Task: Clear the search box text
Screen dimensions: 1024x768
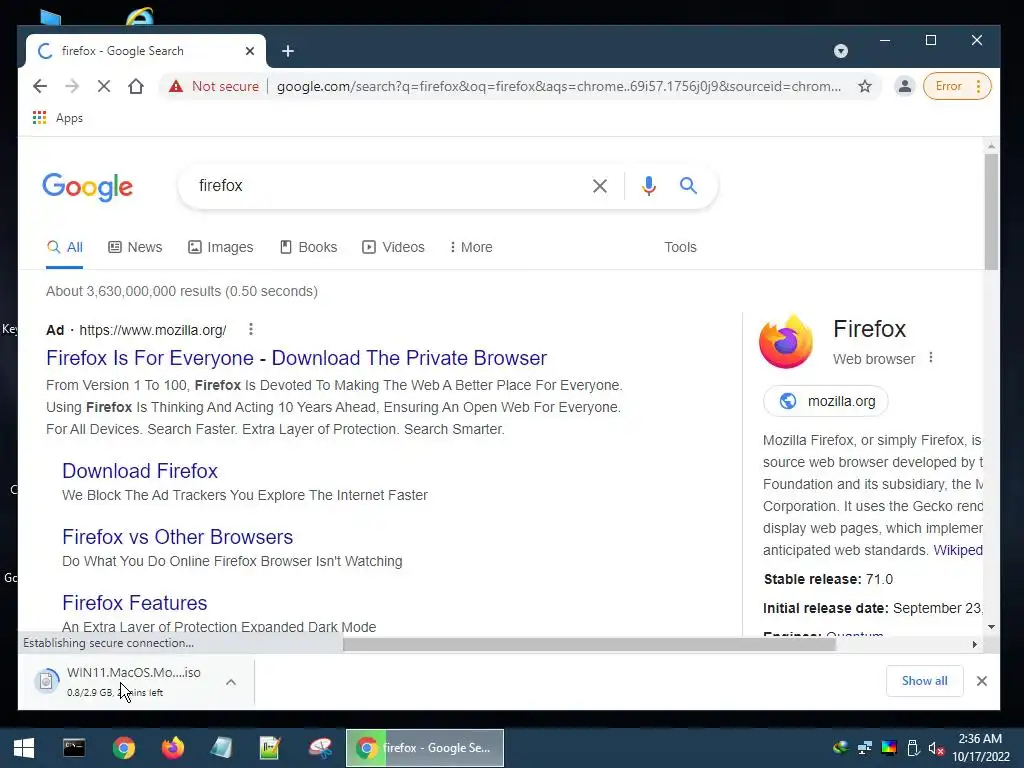Action: [x=600, y=186]
